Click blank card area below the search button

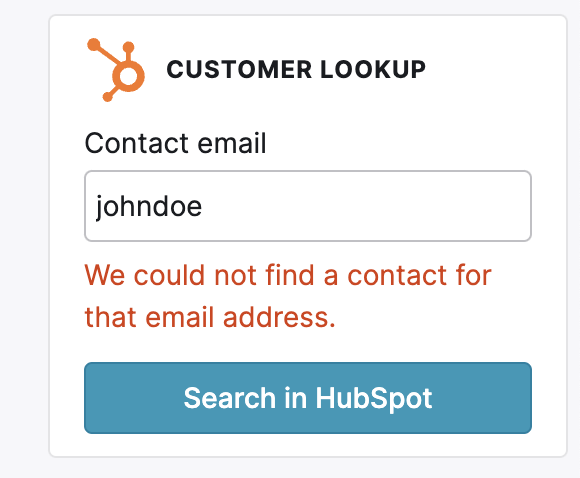click(x=308, y=445)
